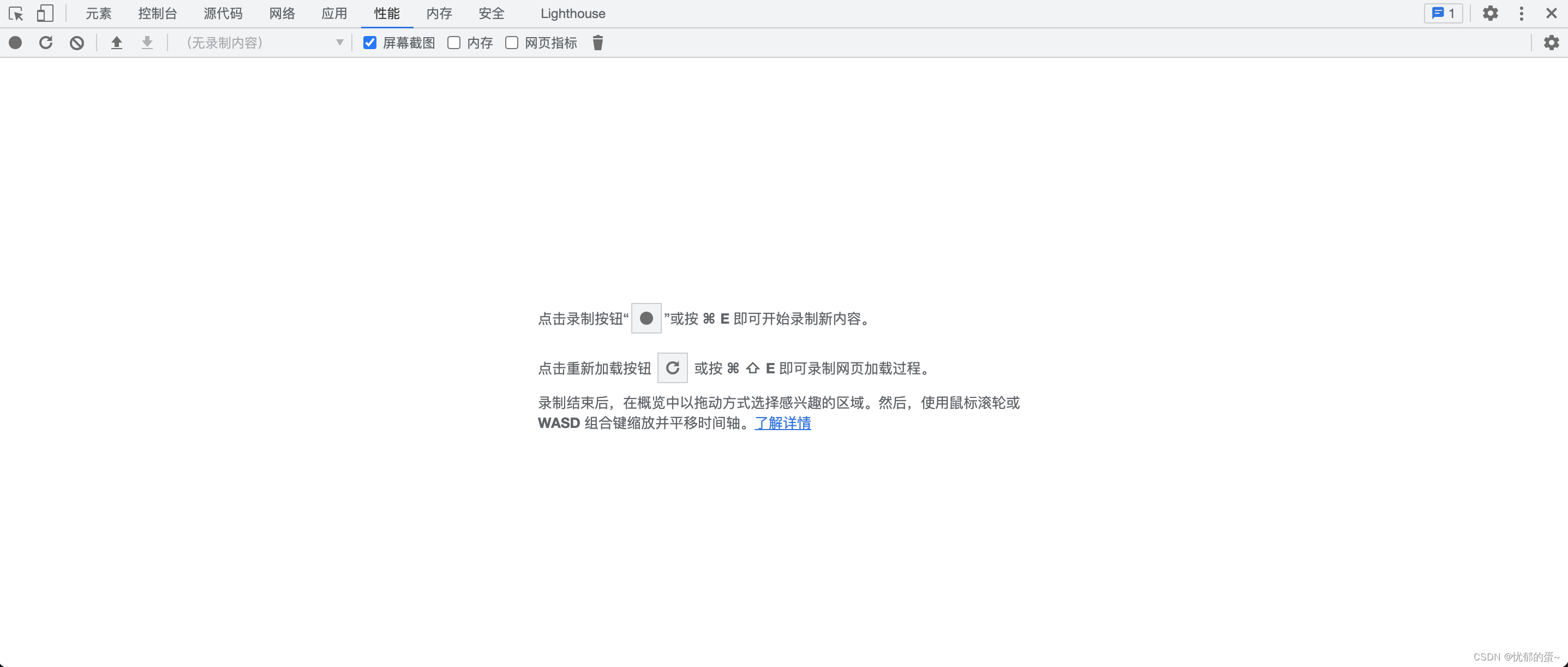This screenshot has height=667, width=1568.
Task: Click the upload profile icon
Action: [x=115, y=43]
